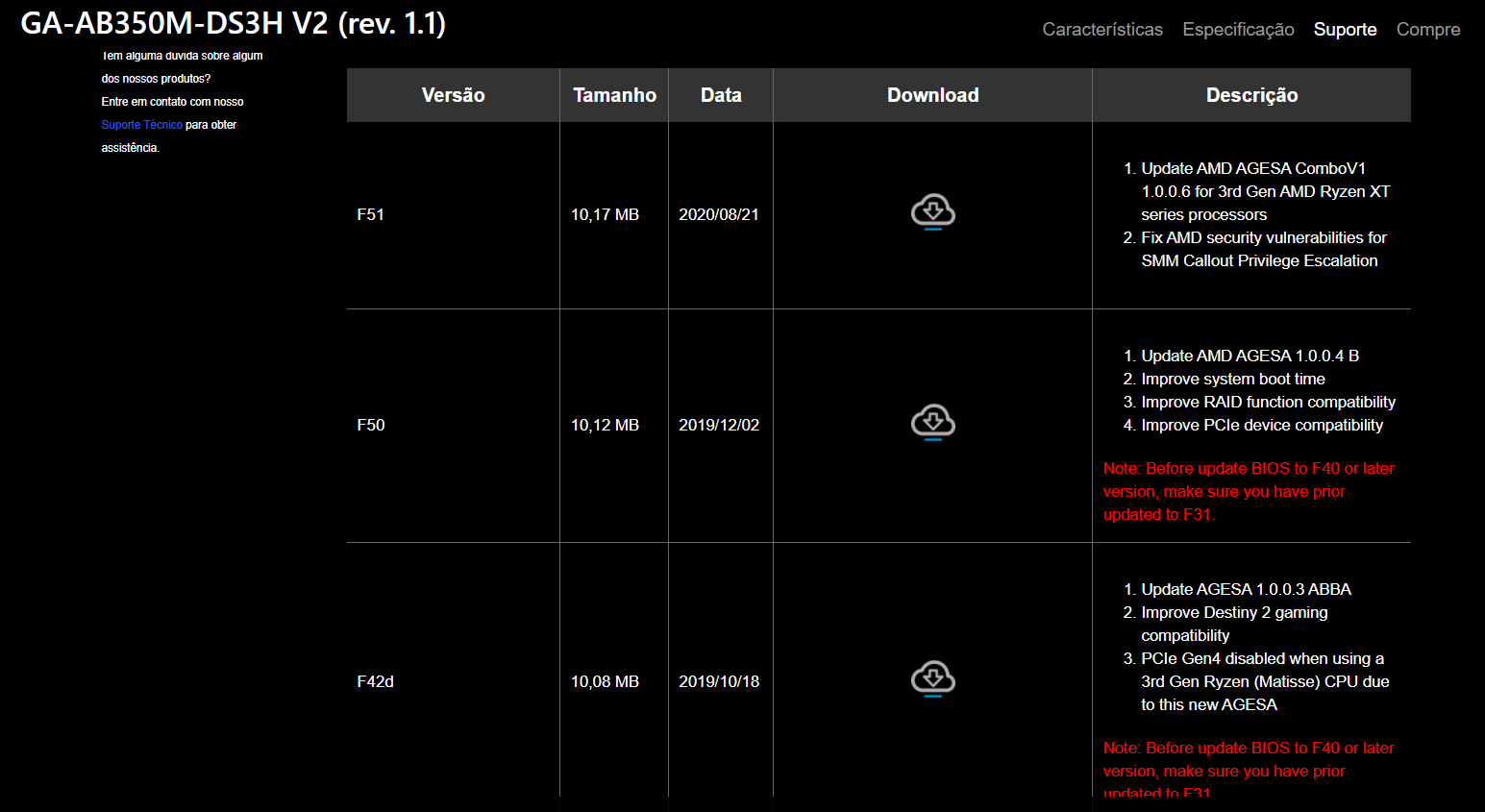This screenshot has height=812, width=1485.
Task: Click the 10,12 MB size value
Action: (x=605, y=425)
